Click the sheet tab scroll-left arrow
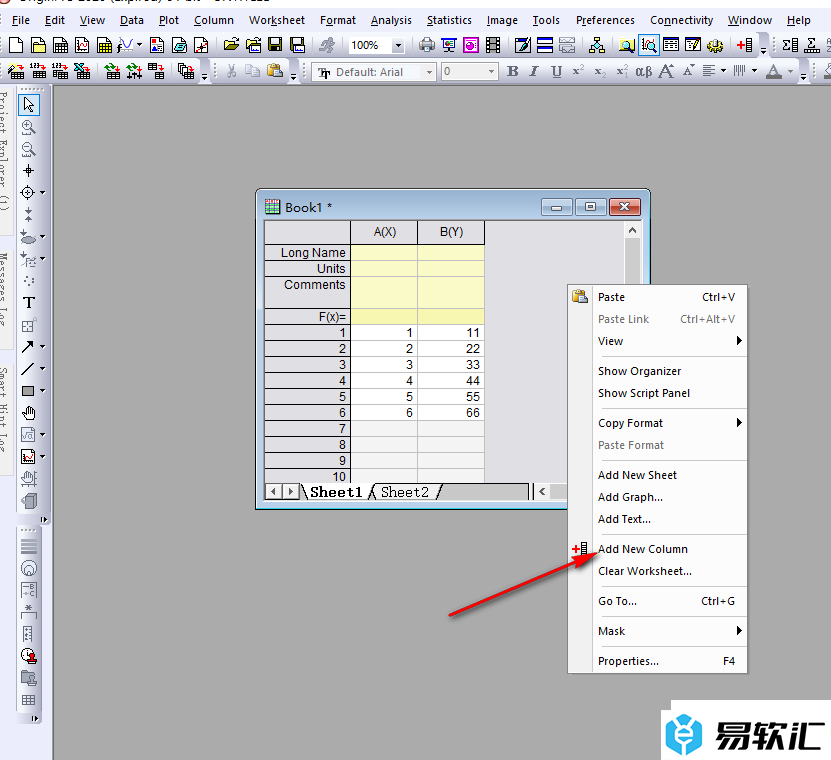 click(273, 492)
